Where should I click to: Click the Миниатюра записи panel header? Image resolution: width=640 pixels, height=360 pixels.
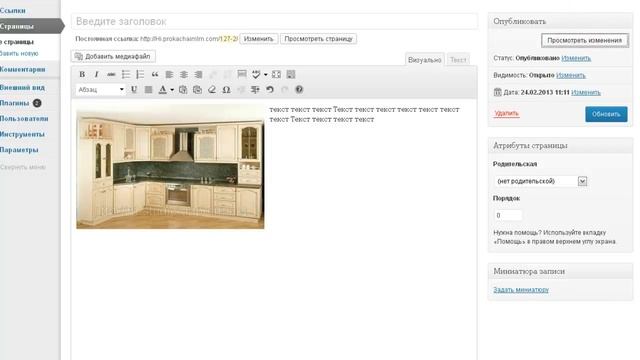560,271
